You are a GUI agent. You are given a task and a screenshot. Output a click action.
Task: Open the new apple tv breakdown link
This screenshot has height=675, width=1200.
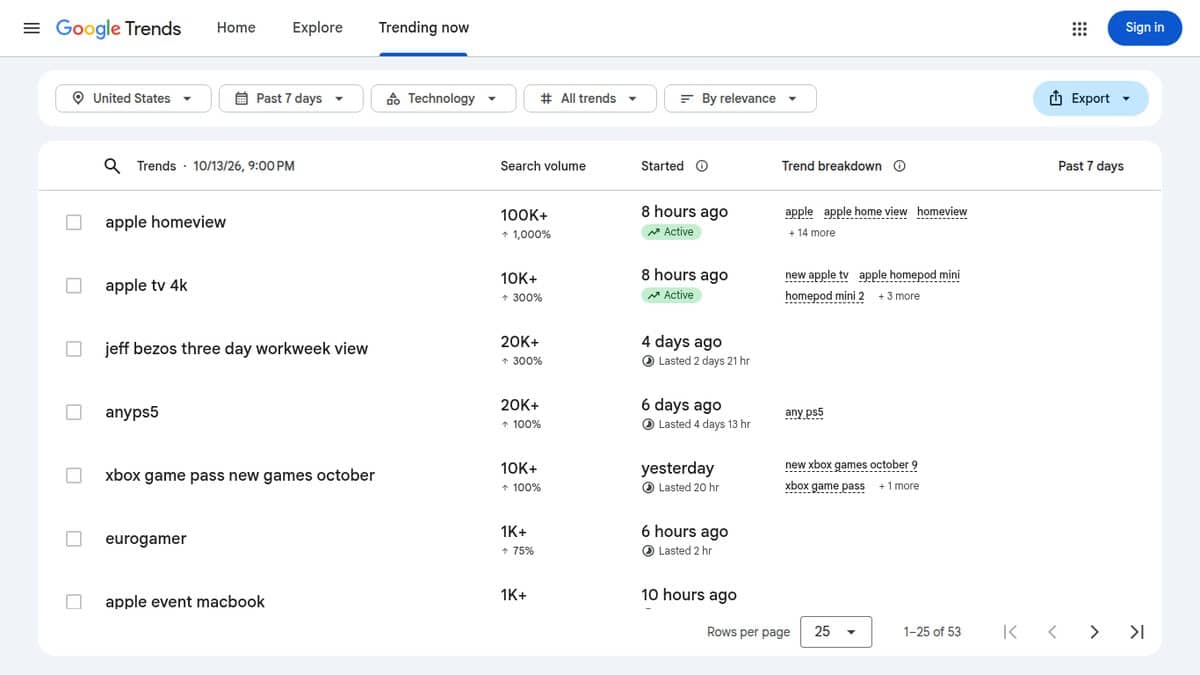[817, 275]
